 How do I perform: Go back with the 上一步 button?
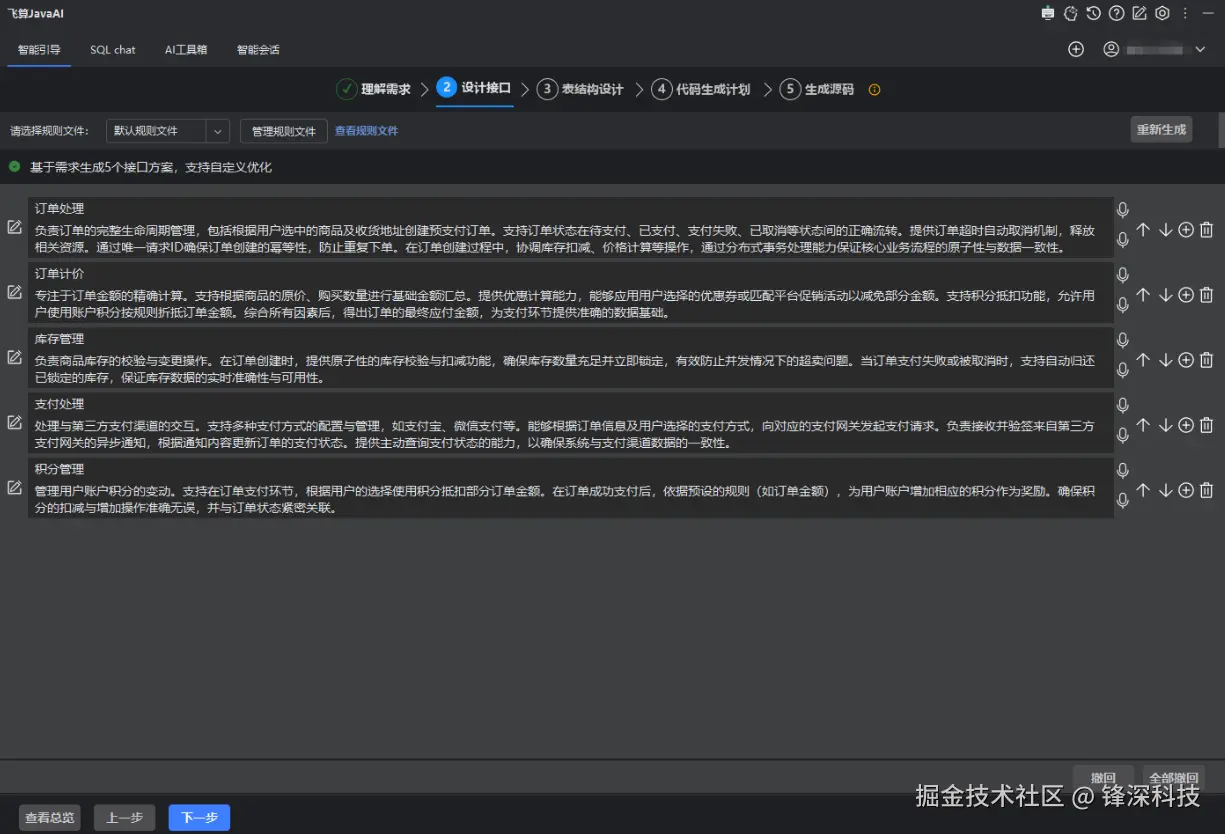tap(124, 818)
